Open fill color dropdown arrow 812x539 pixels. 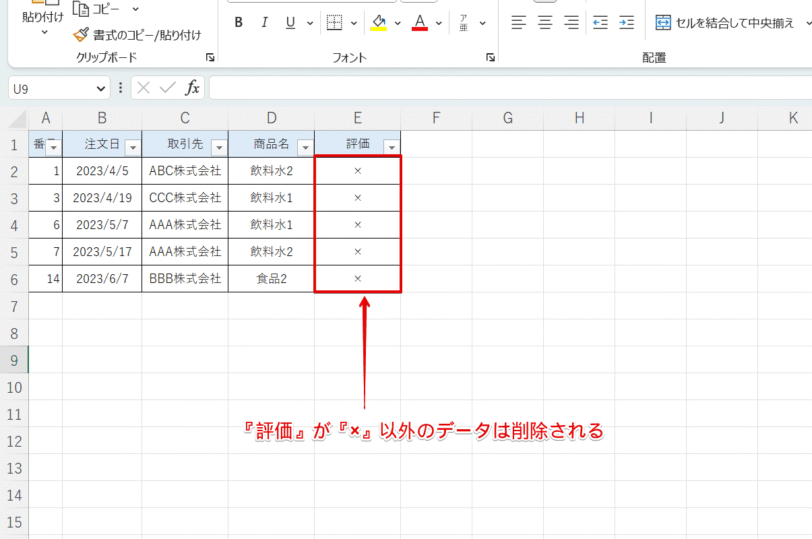coord(397,23)
